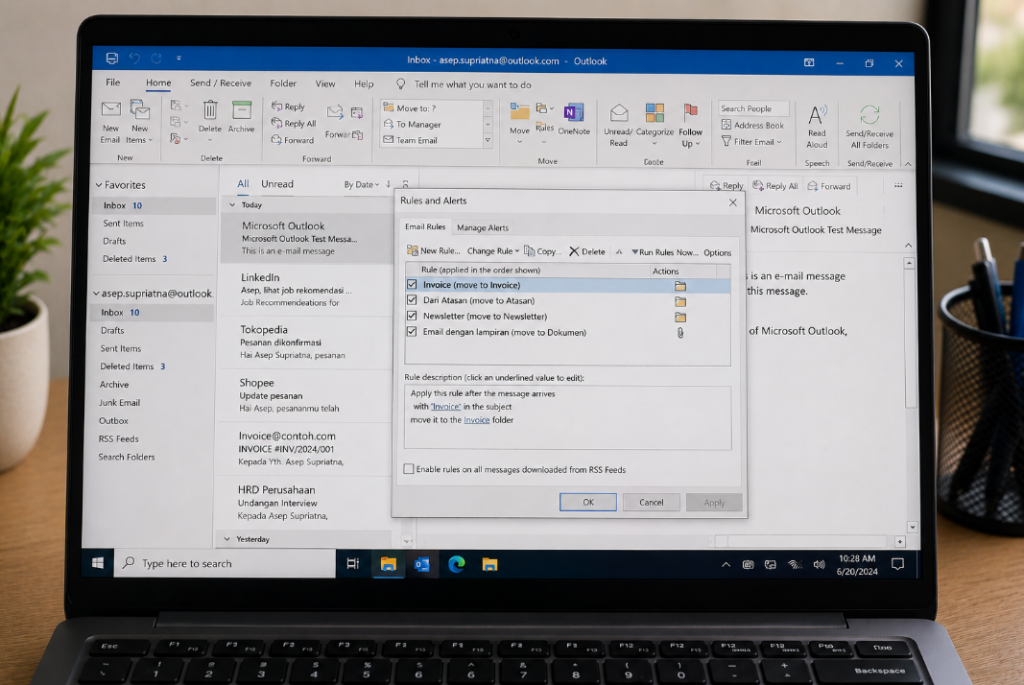Launch Microsoft Edge from the taskbar
Screen dimensions: 1024x685
click(x=456, y=564)
